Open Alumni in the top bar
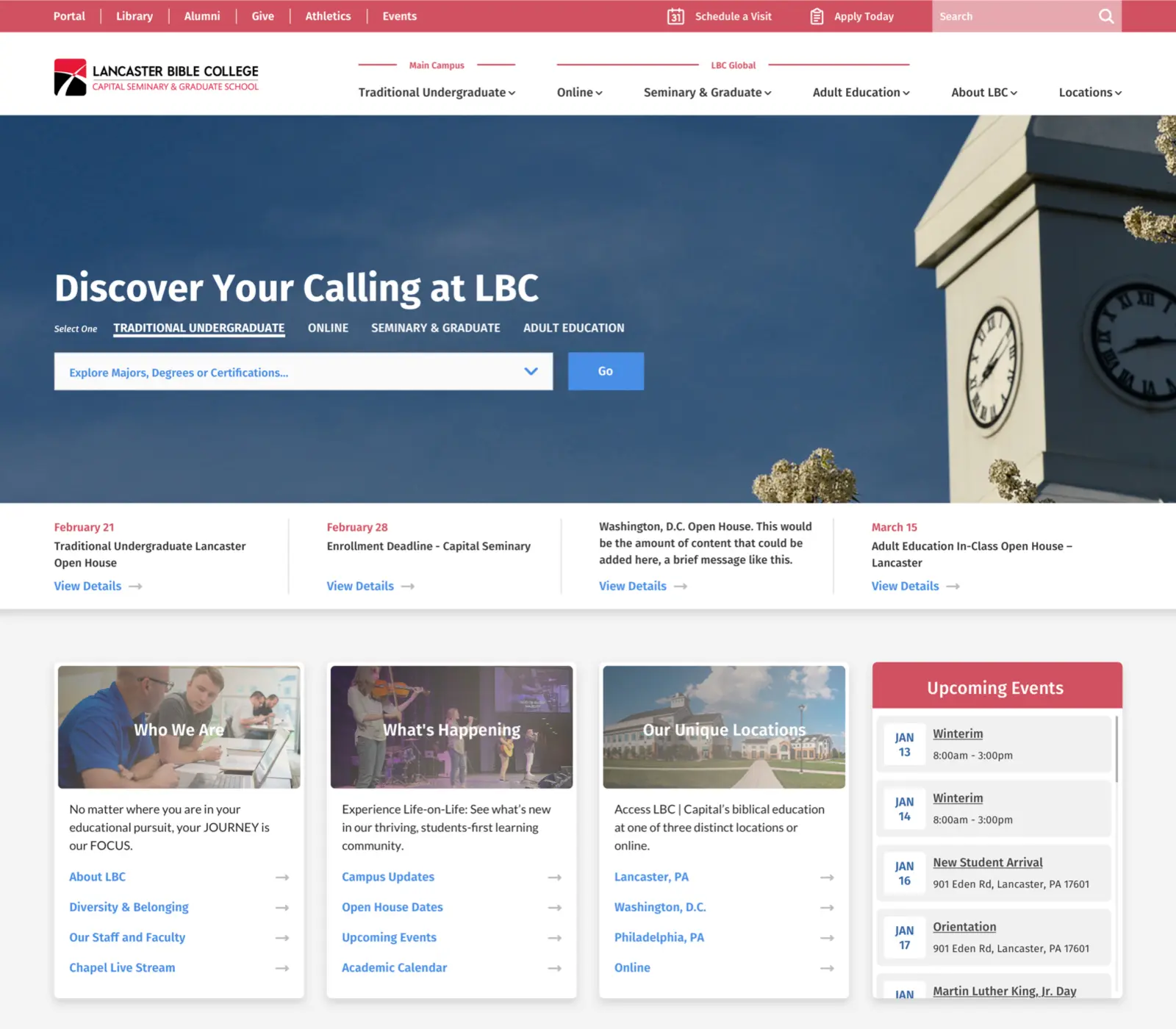The height and width of the screenshot is (1029, 1176). pyautogui.click(x=202, y=16)
